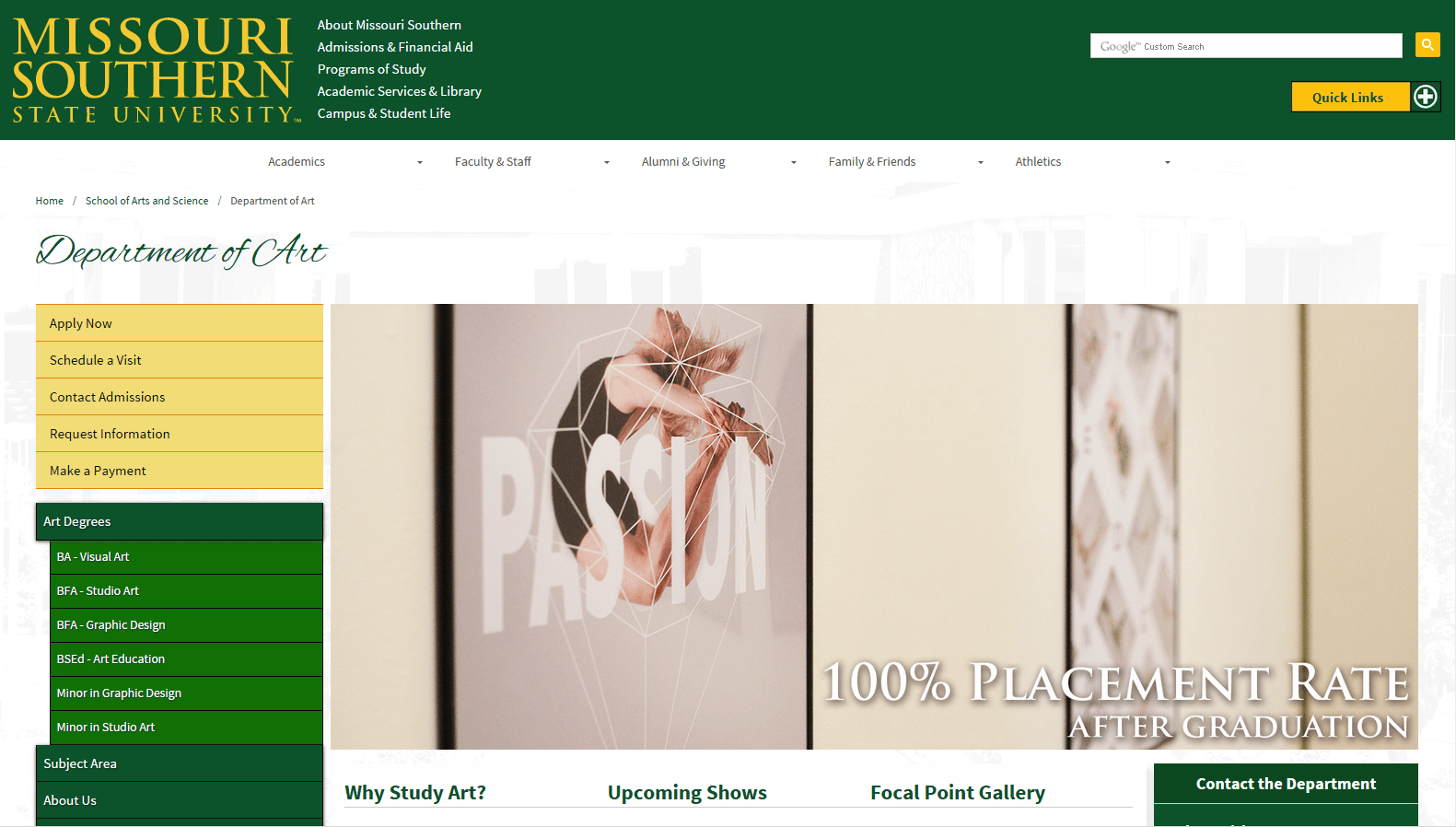Collapse the Art Degrees sidebar section
The image size is (1456, 827).
point(180,521)
